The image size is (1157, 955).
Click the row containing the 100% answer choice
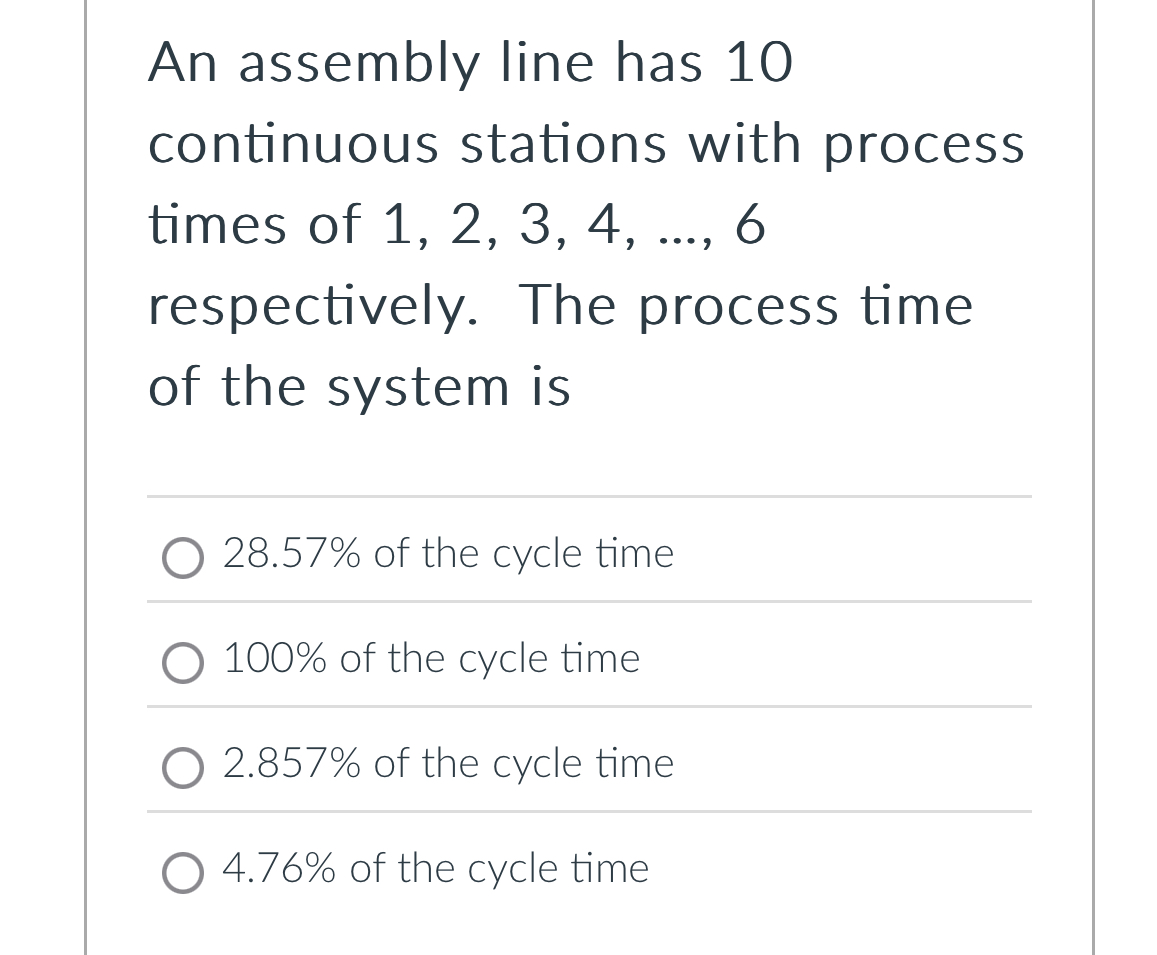tap(588, 659)
